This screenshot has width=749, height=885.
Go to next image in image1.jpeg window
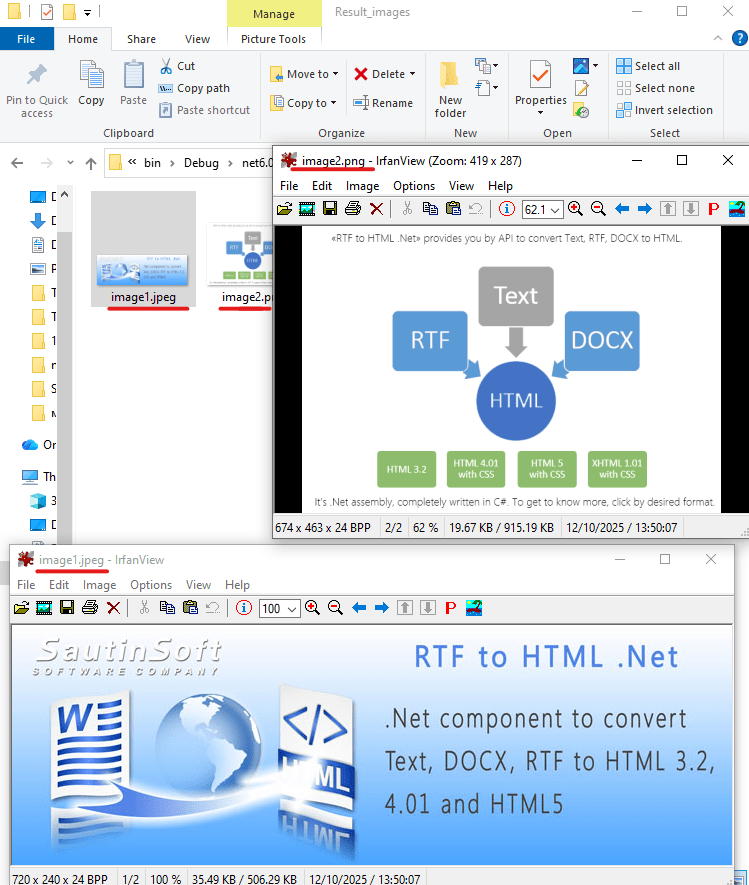coord(382,608)
